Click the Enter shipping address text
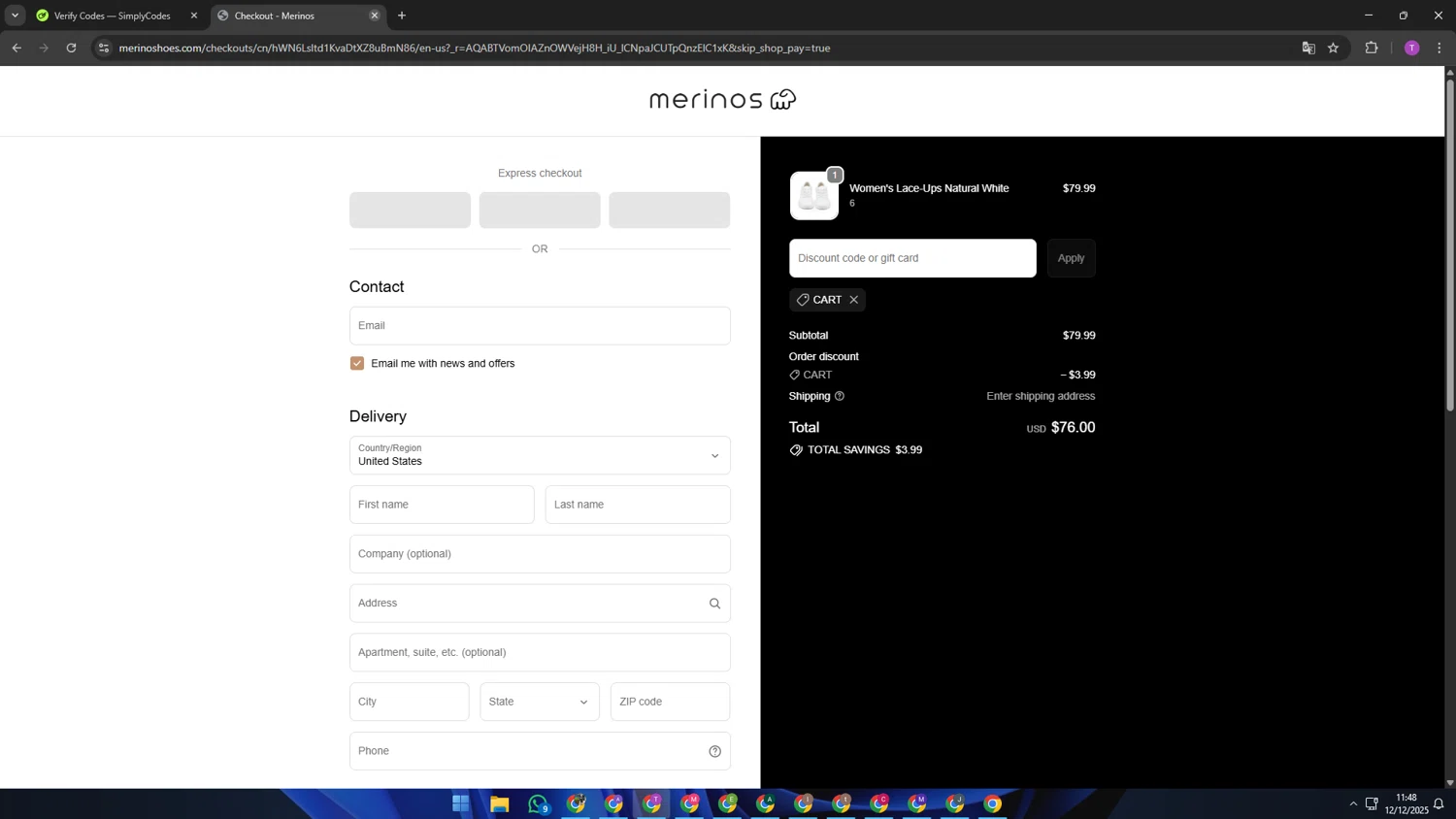The image size is (1456, 819). tap(1041, 396)
